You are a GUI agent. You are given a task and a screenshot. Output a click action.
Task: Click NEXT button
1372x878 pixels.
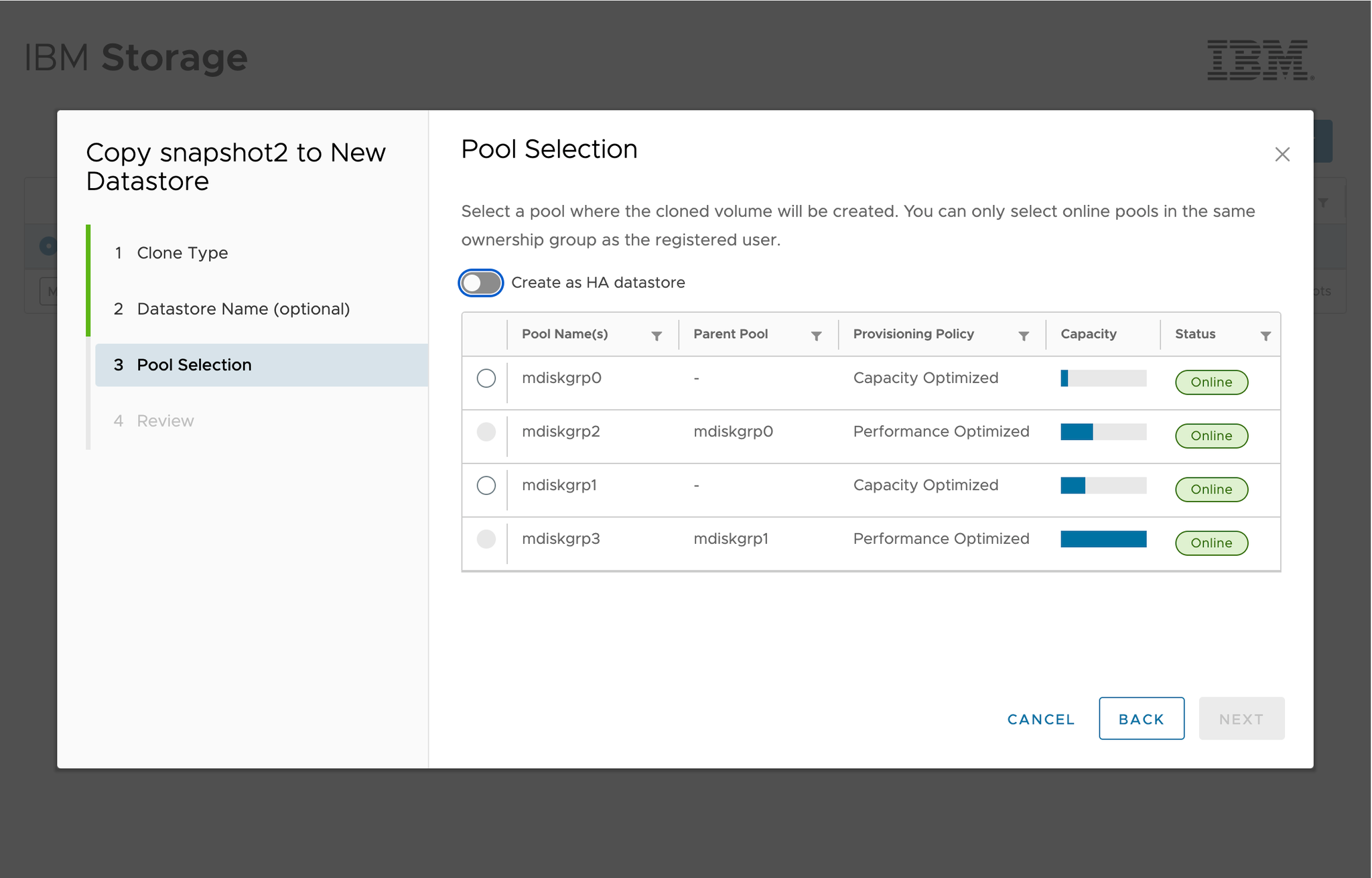[1241, 719]
